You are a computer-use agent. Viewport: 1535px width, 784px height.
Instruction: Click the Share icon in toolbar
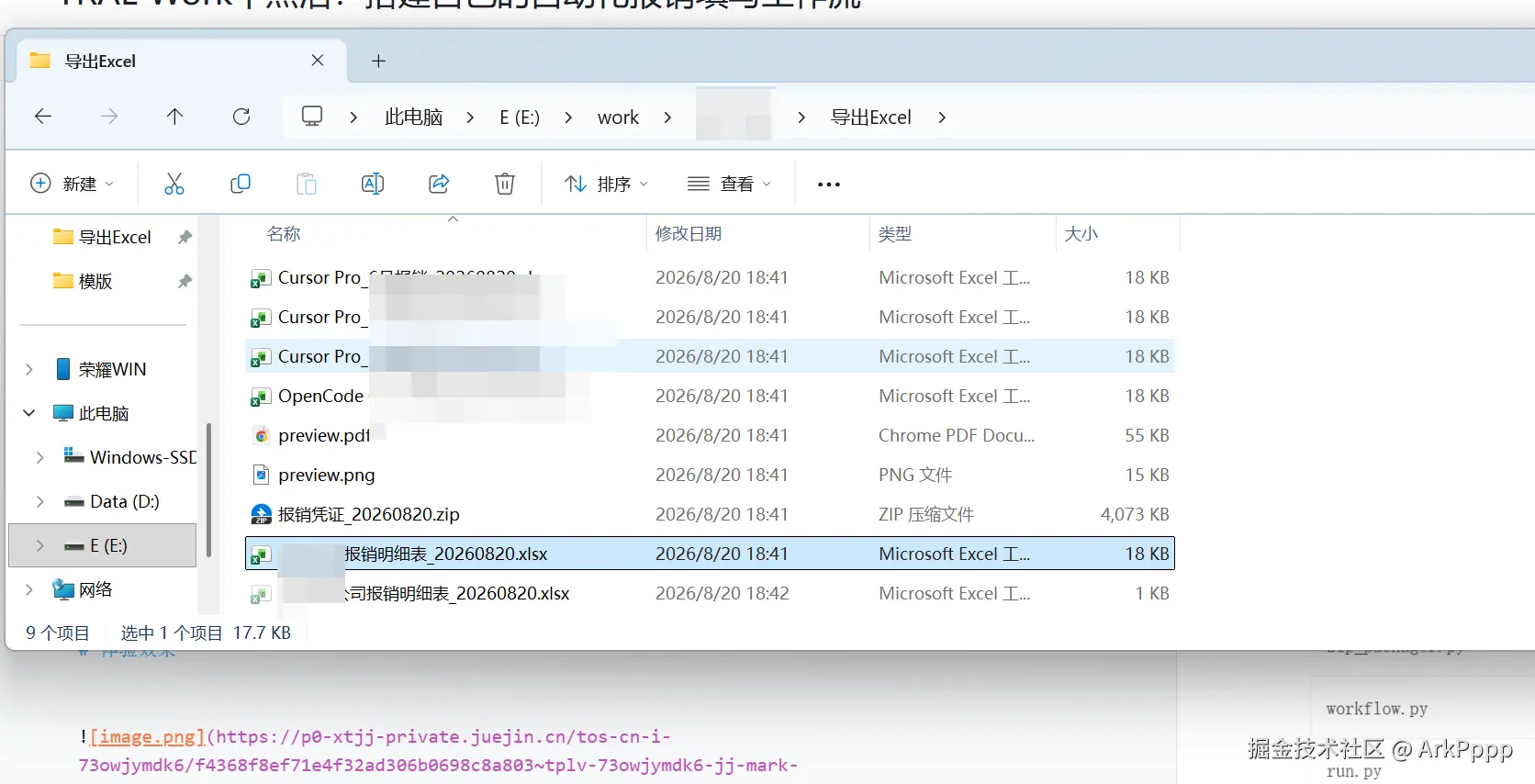[439, 184]
